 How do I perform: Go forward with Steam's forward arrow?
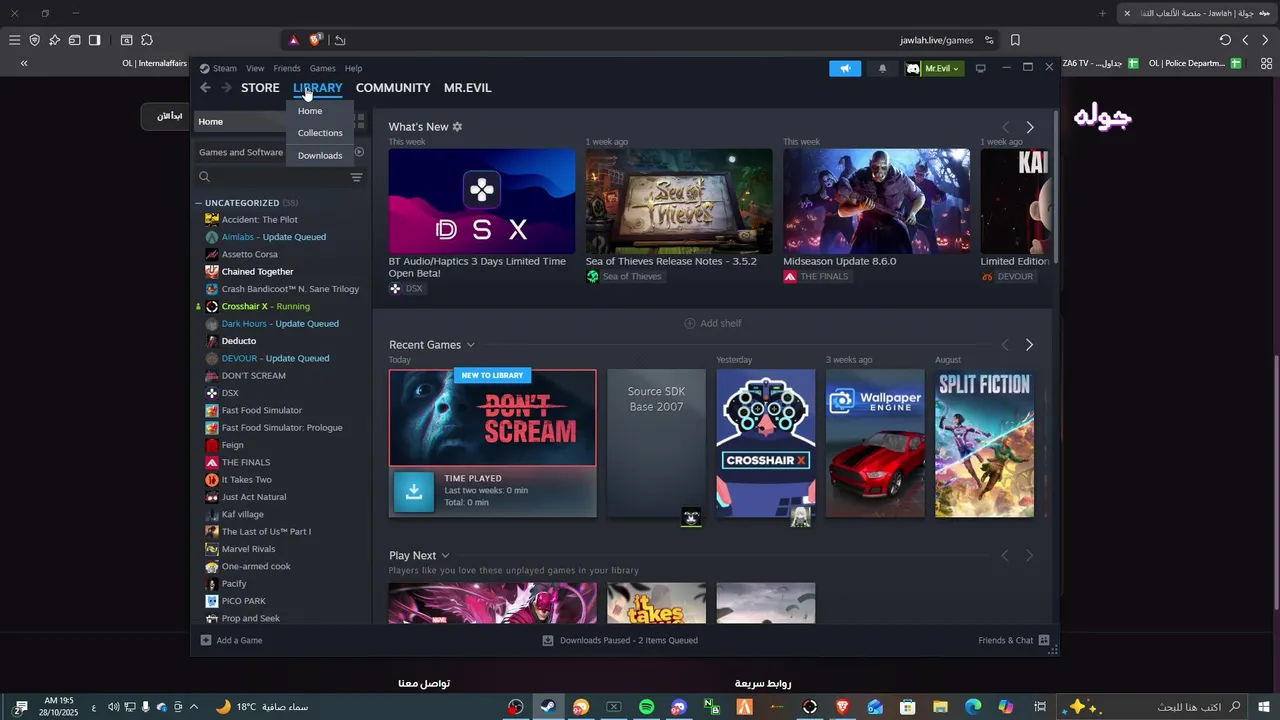tap(226, 88)
